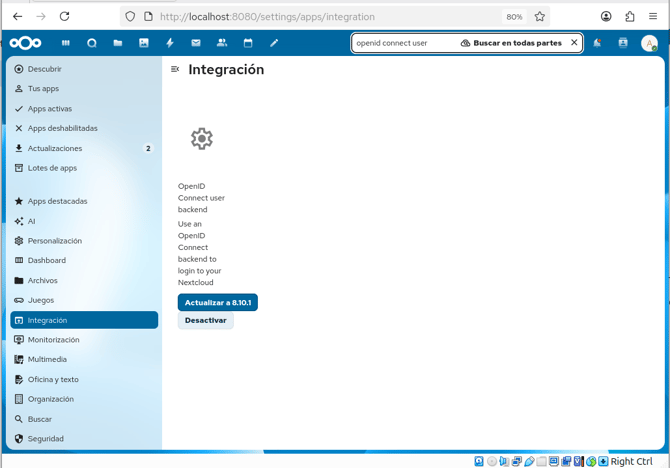This screenshot has width=670, height=468.
Task: Go to Apps destacadas category
Action: [x=57, y=201]
